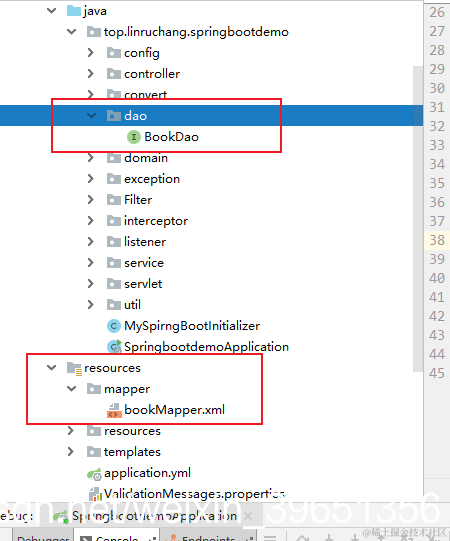Close the SpringbootdemoApplication debug tab
450x541 pixels.
pos(248,516)
